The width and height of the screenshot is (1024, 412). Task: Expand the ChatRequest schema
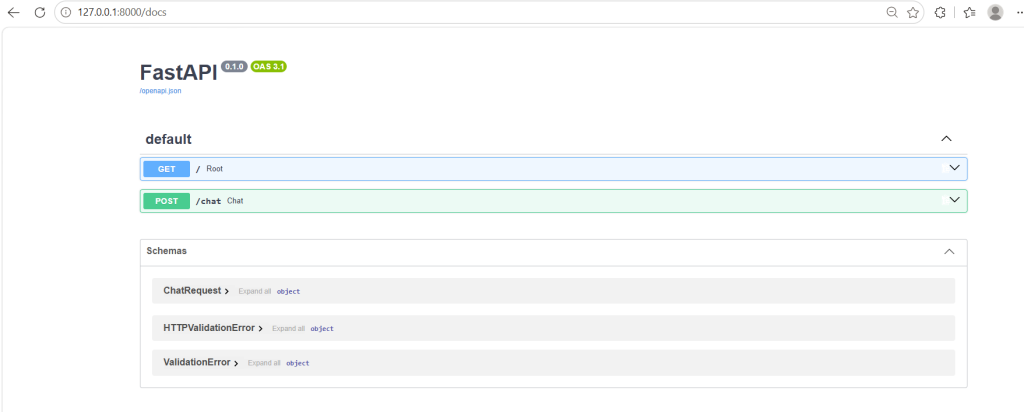[196, 291]
